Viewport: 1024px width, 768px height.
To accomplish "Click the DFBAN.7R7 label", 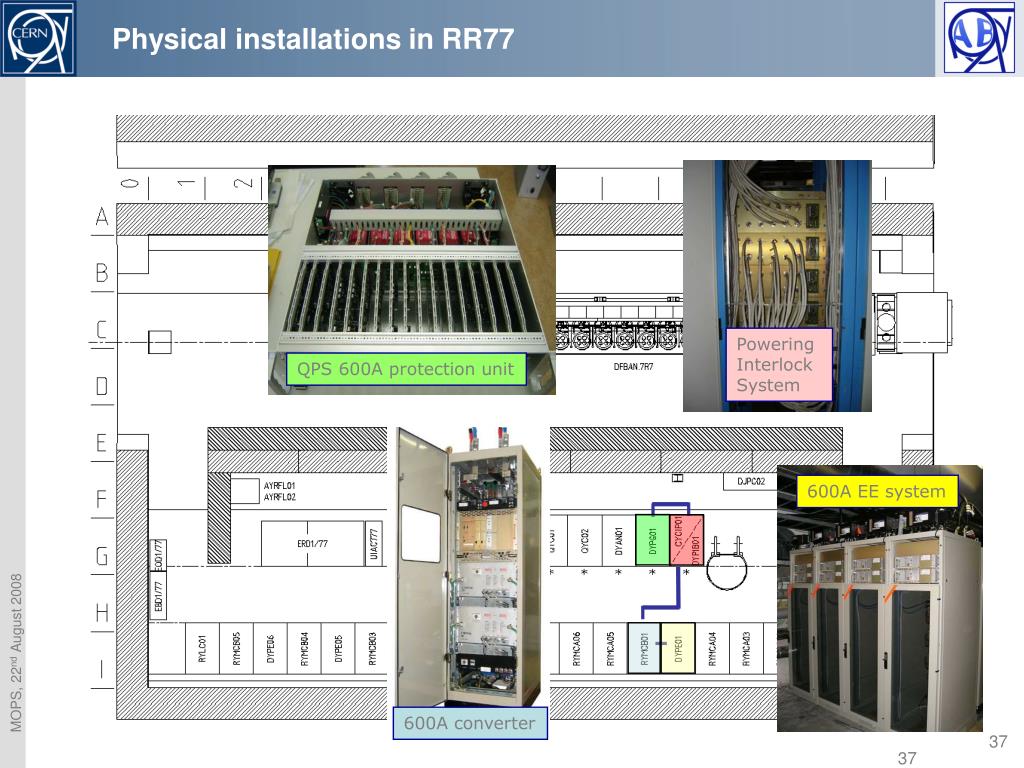I will (x=633, y=367).
